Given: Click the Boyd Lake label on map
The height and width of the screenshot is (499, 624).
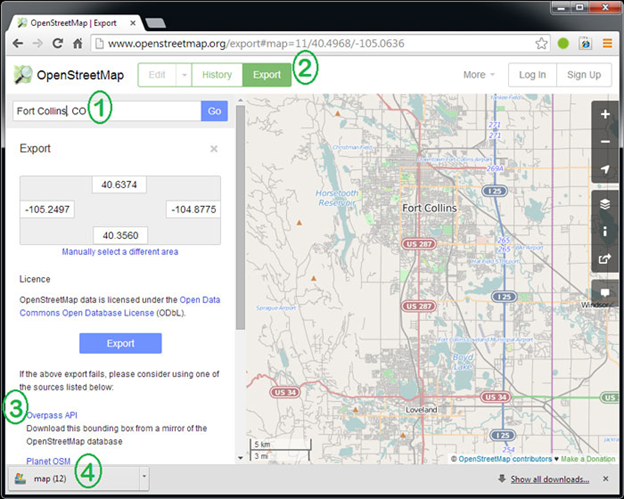Looking at the screenshot, I should pos(463,362).
